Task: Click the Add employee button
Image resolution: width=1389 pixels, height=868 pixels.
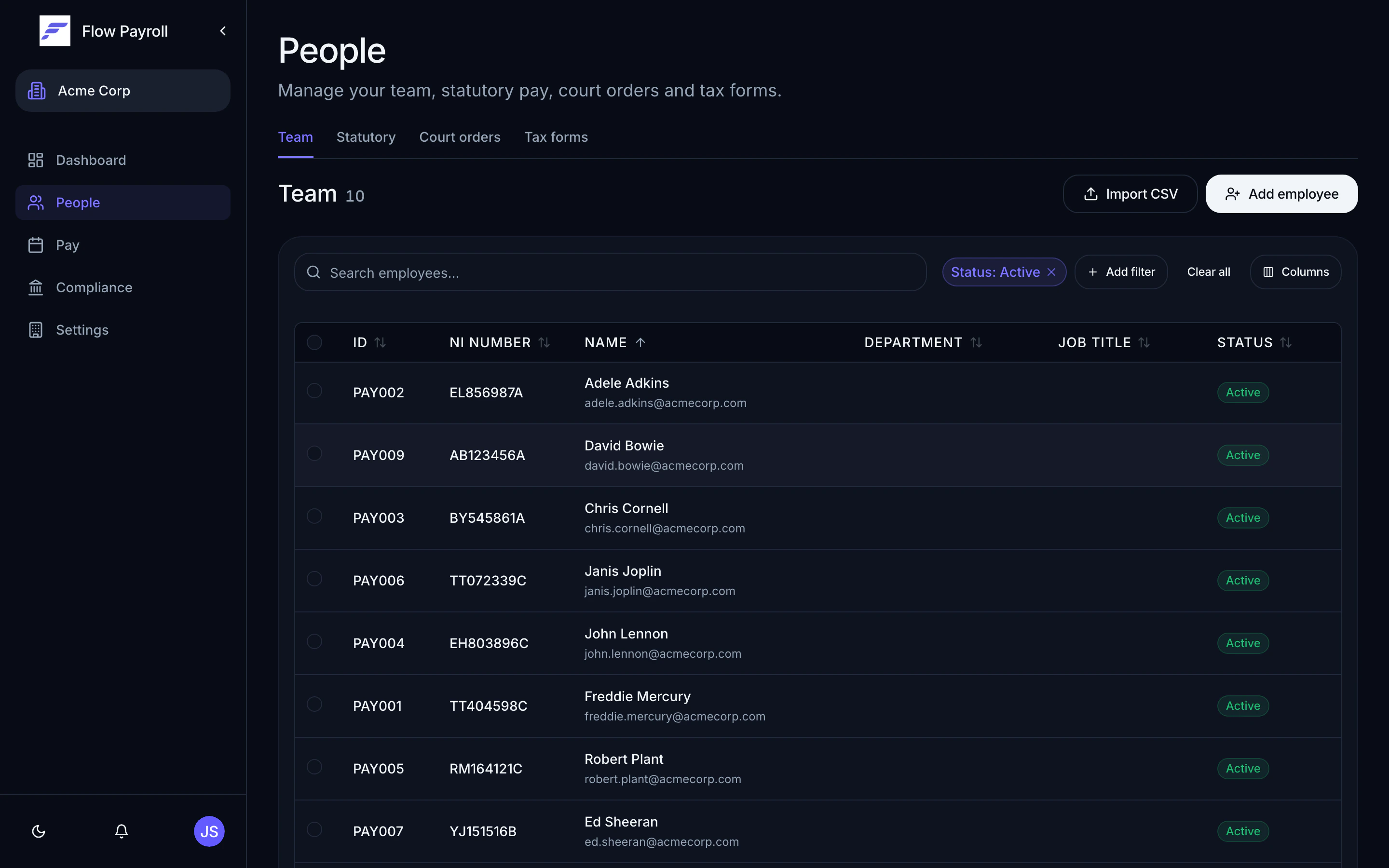Action: 1281,194
